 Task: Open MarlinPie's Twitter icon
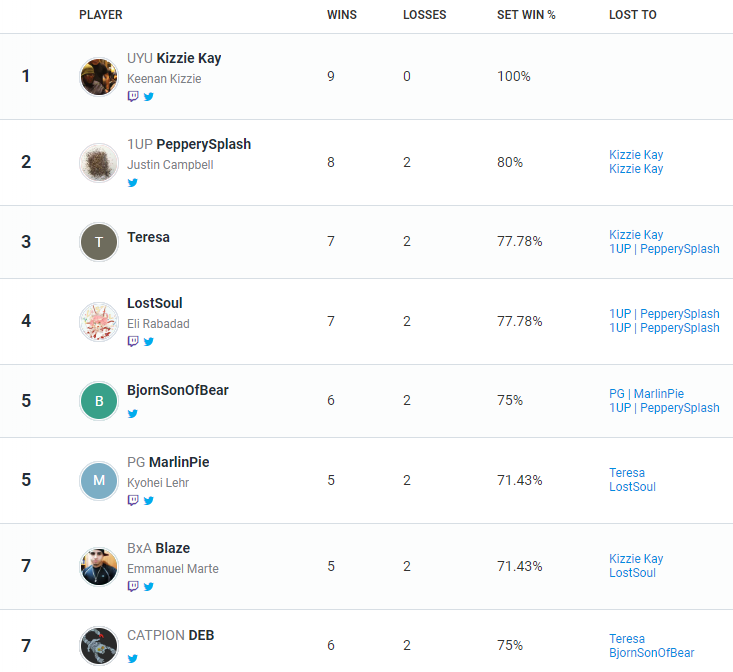[149, 500]
